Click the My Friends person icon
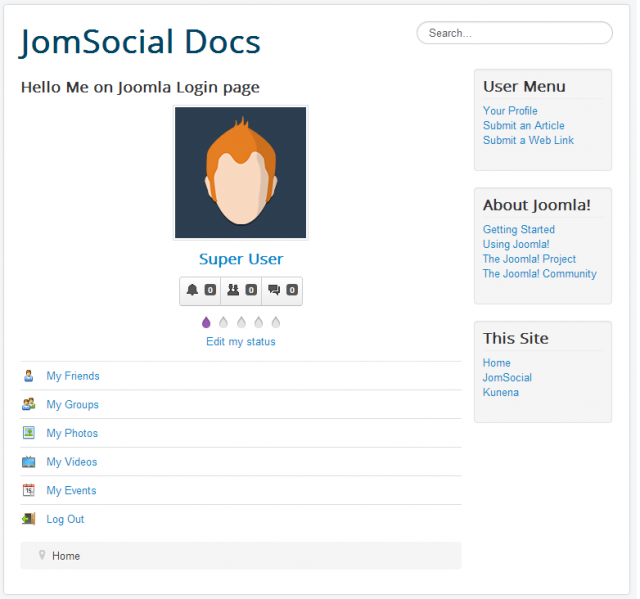 click(29, 376)
